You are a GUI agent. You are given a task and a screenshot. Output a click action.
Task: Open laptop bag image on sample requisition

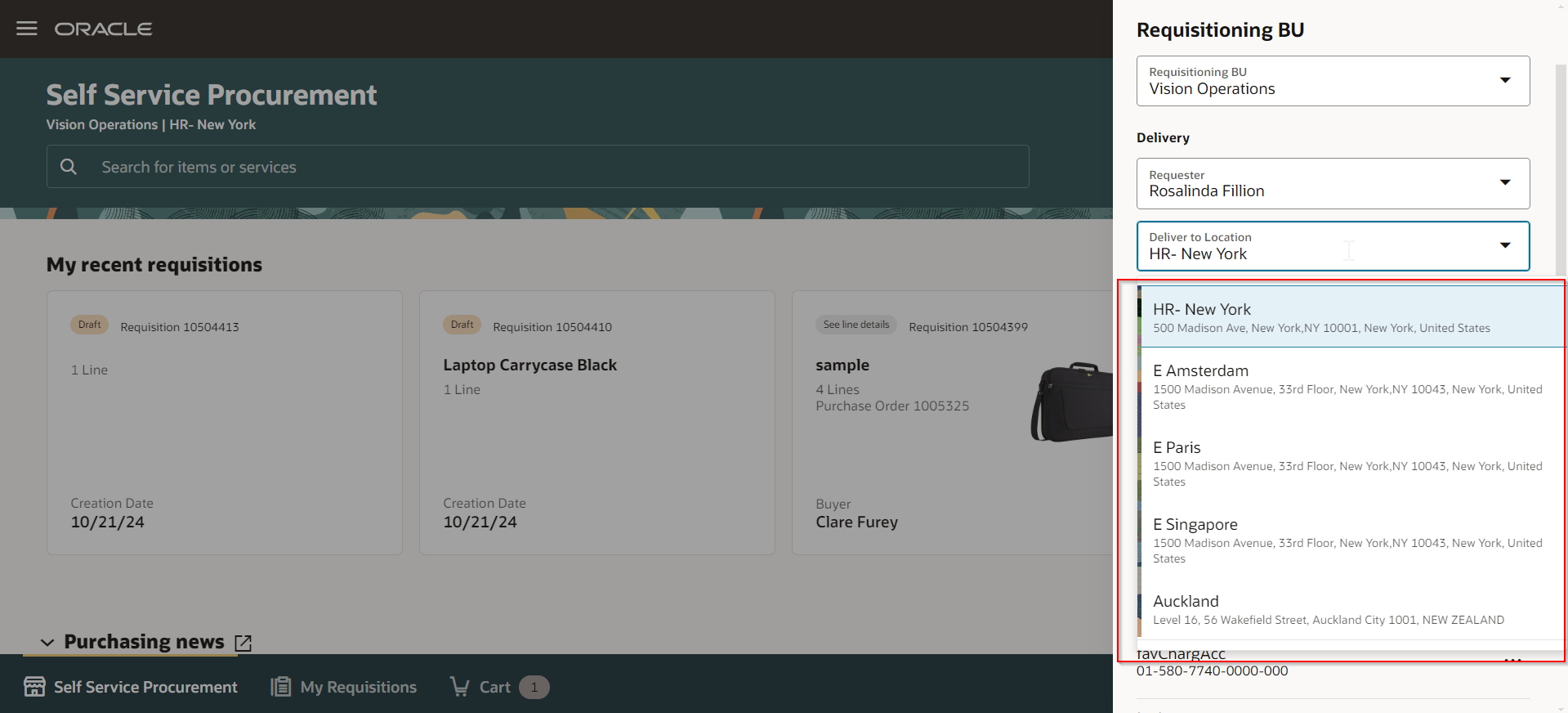point(1071,402)
